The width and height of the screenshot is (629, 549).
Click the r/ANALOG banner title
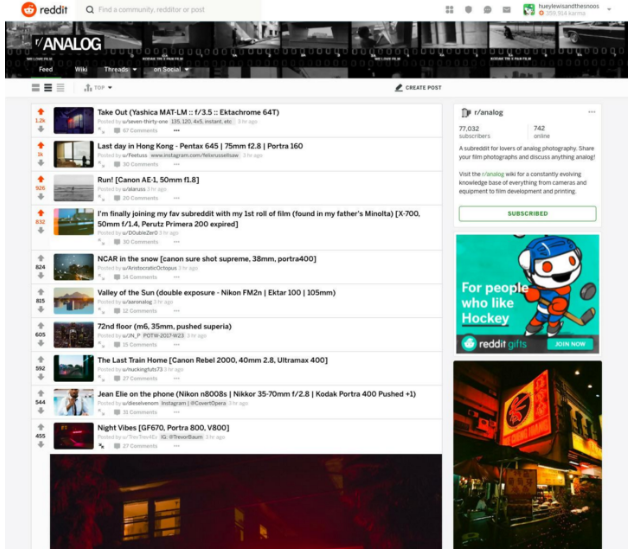[67, 43]
